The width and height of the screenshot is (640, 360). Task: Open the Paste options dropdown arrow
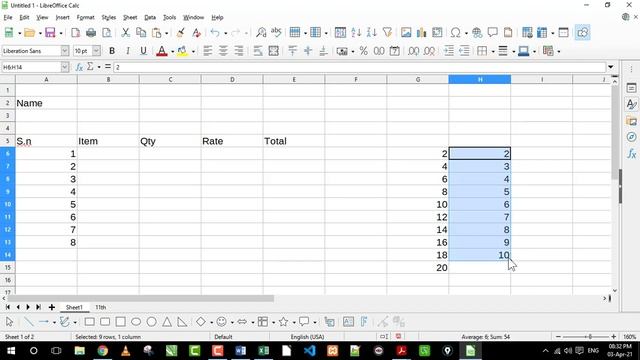click(x=166, y=33)
